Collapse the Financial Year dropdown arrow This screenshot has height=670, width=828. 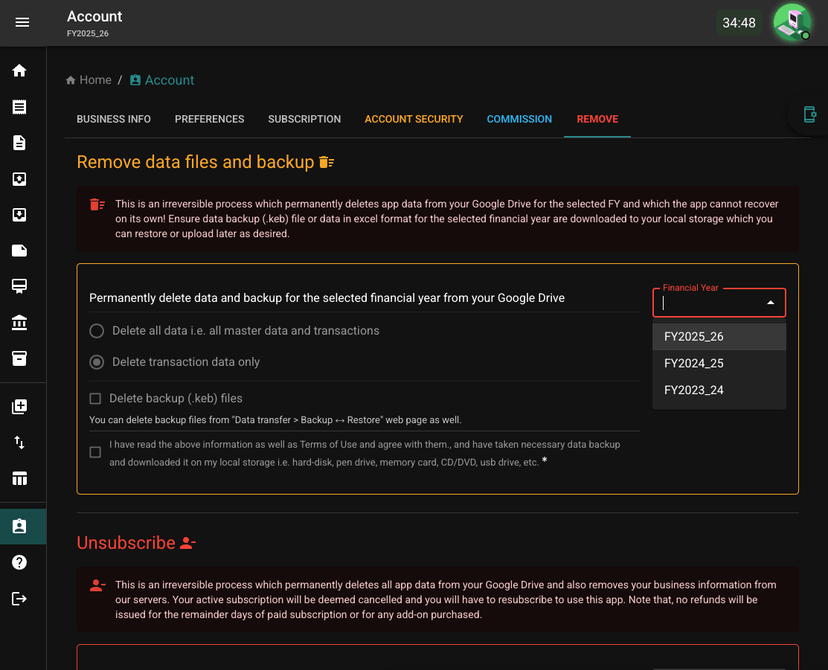click(x=770, y=303)
